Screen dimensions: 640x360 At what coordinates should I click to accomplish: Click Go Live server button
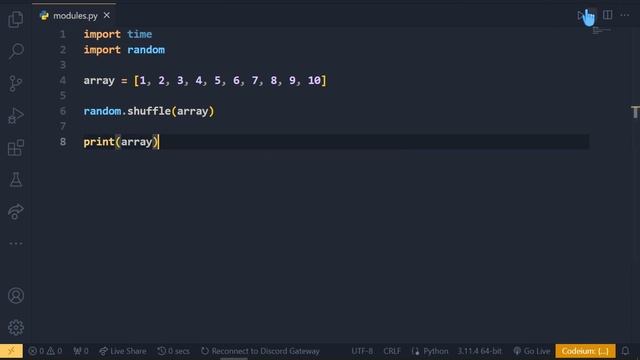point(532,351)
